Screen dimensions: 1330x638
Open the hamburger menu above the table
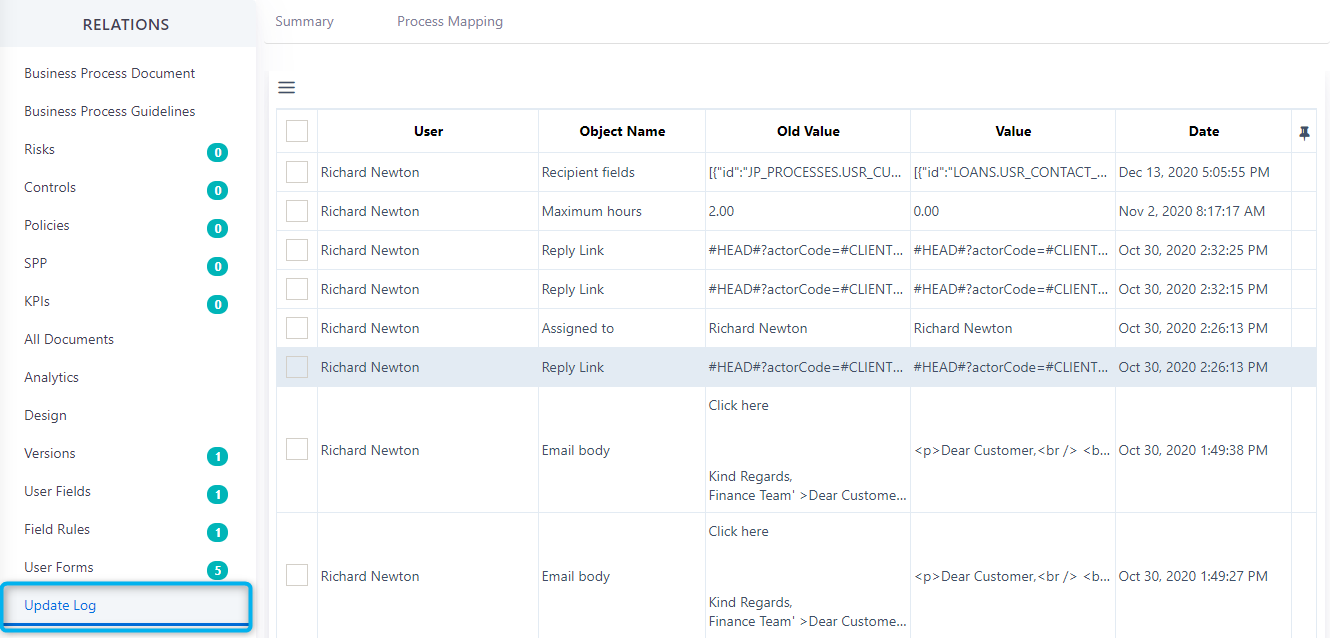click(x=286, y=88)
